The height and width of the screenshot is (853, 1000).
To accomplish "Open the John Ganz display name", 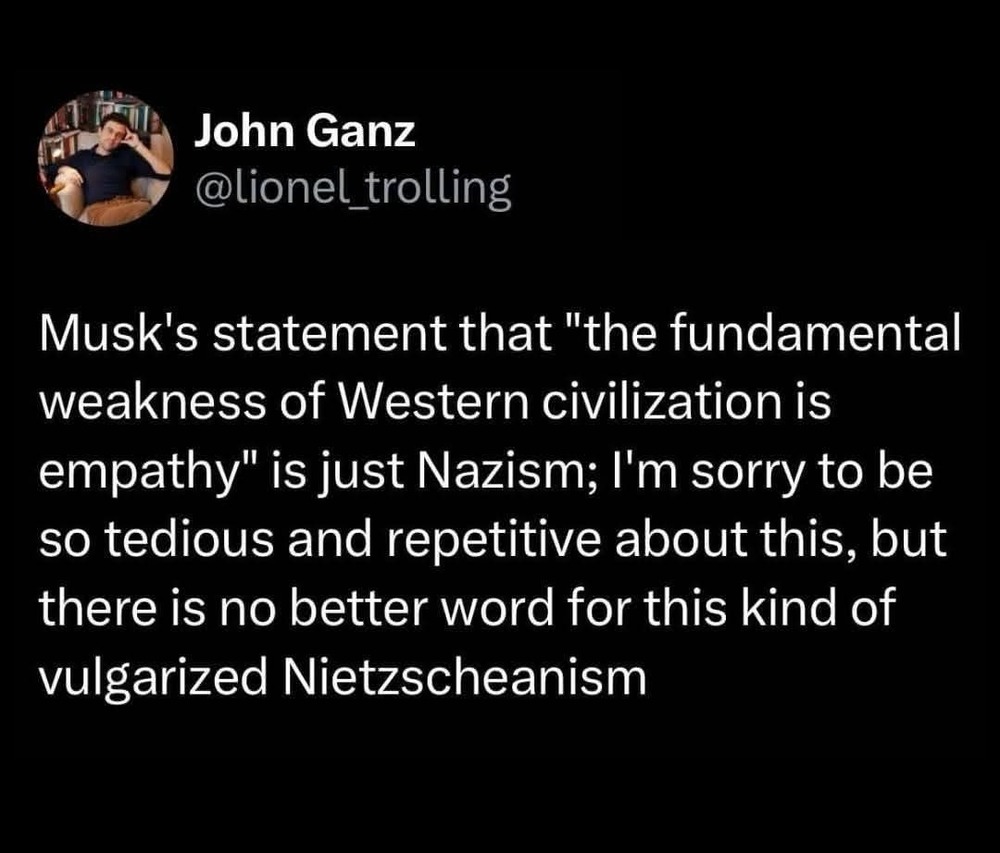I will [x=303, y=133].
